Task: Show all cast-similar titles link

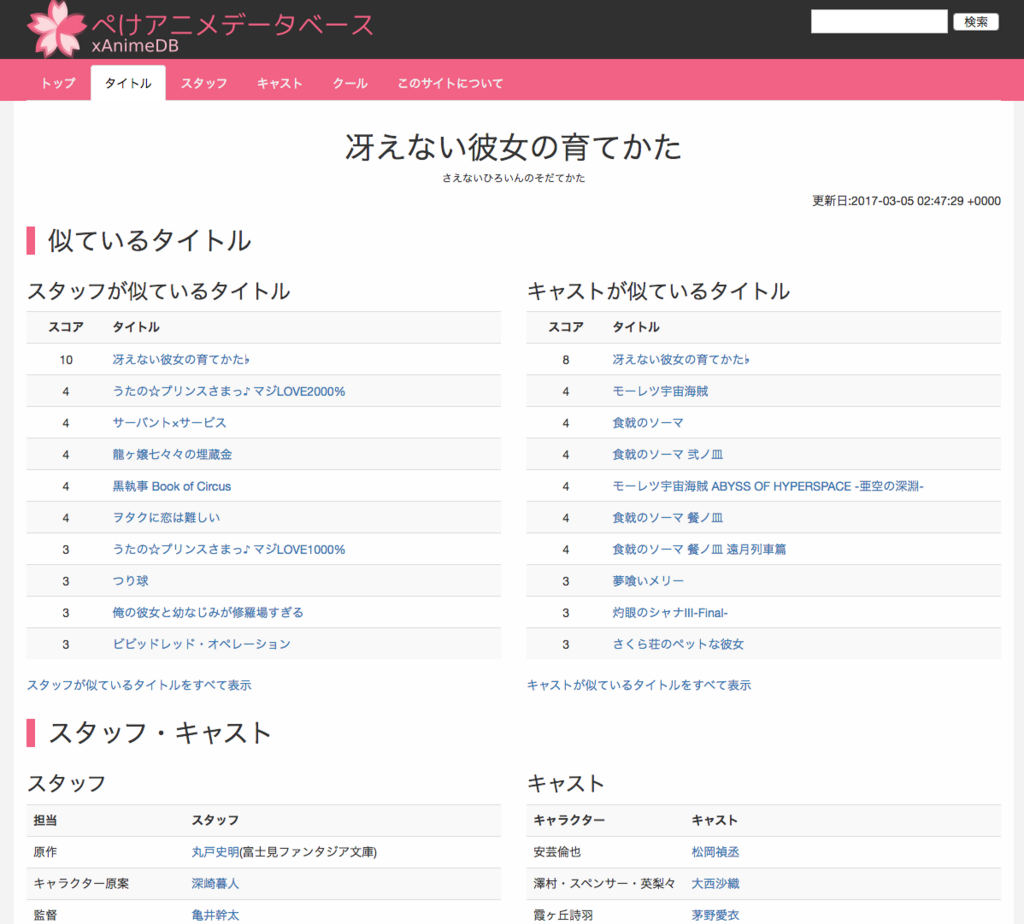Action: point(639,685)
